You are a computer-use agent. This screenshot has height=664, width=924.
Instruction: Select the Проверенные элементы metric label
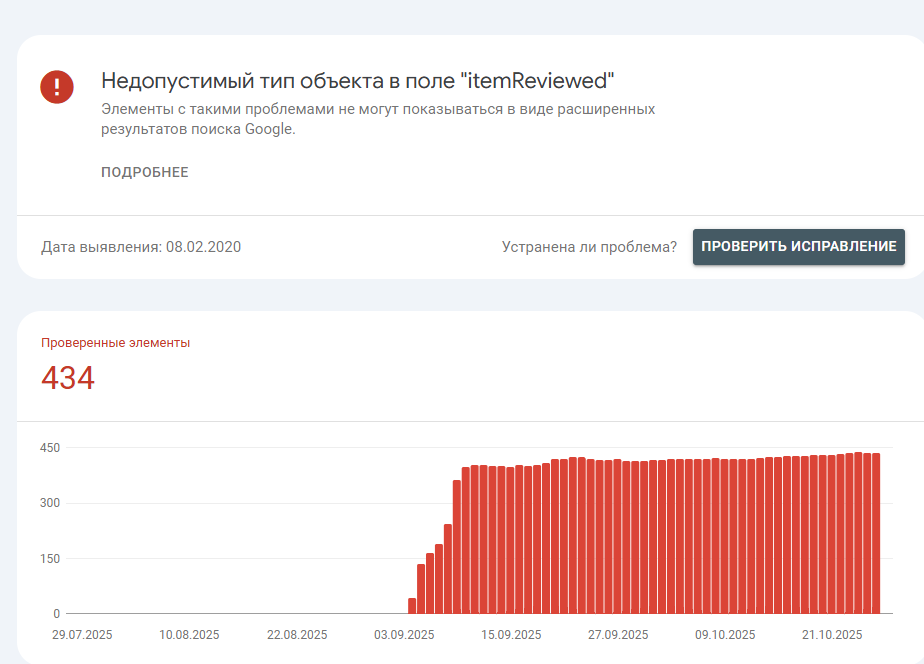pyautogui.click(x=116, y=342)
